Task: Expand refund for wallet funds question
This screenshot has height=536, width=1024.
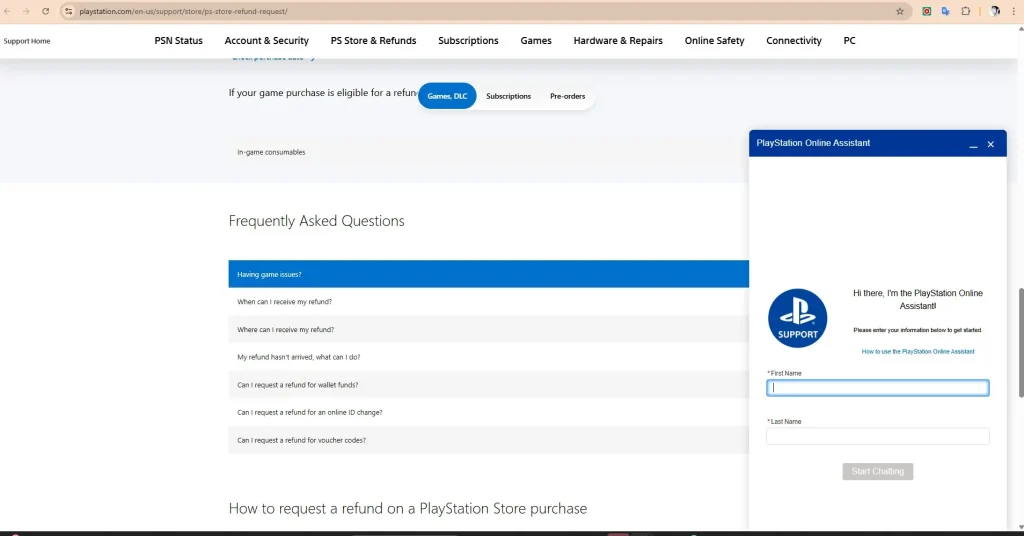Action: point(488,385)
